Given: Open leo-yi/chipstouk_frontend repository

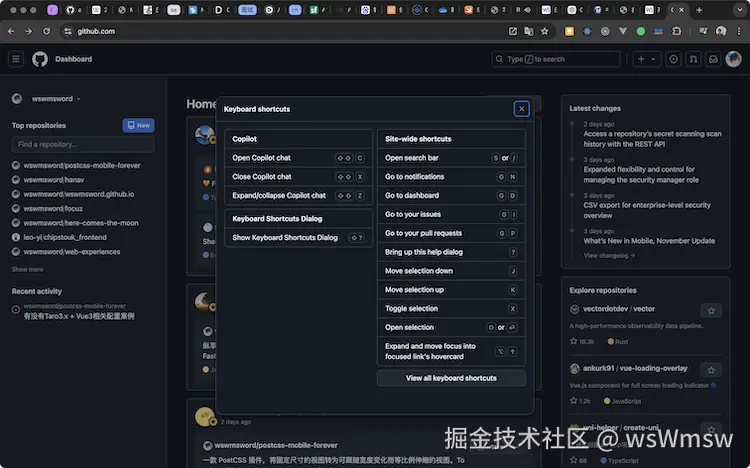Looking at the screenshot, I should pyautogui.click(x=65, y=237).
